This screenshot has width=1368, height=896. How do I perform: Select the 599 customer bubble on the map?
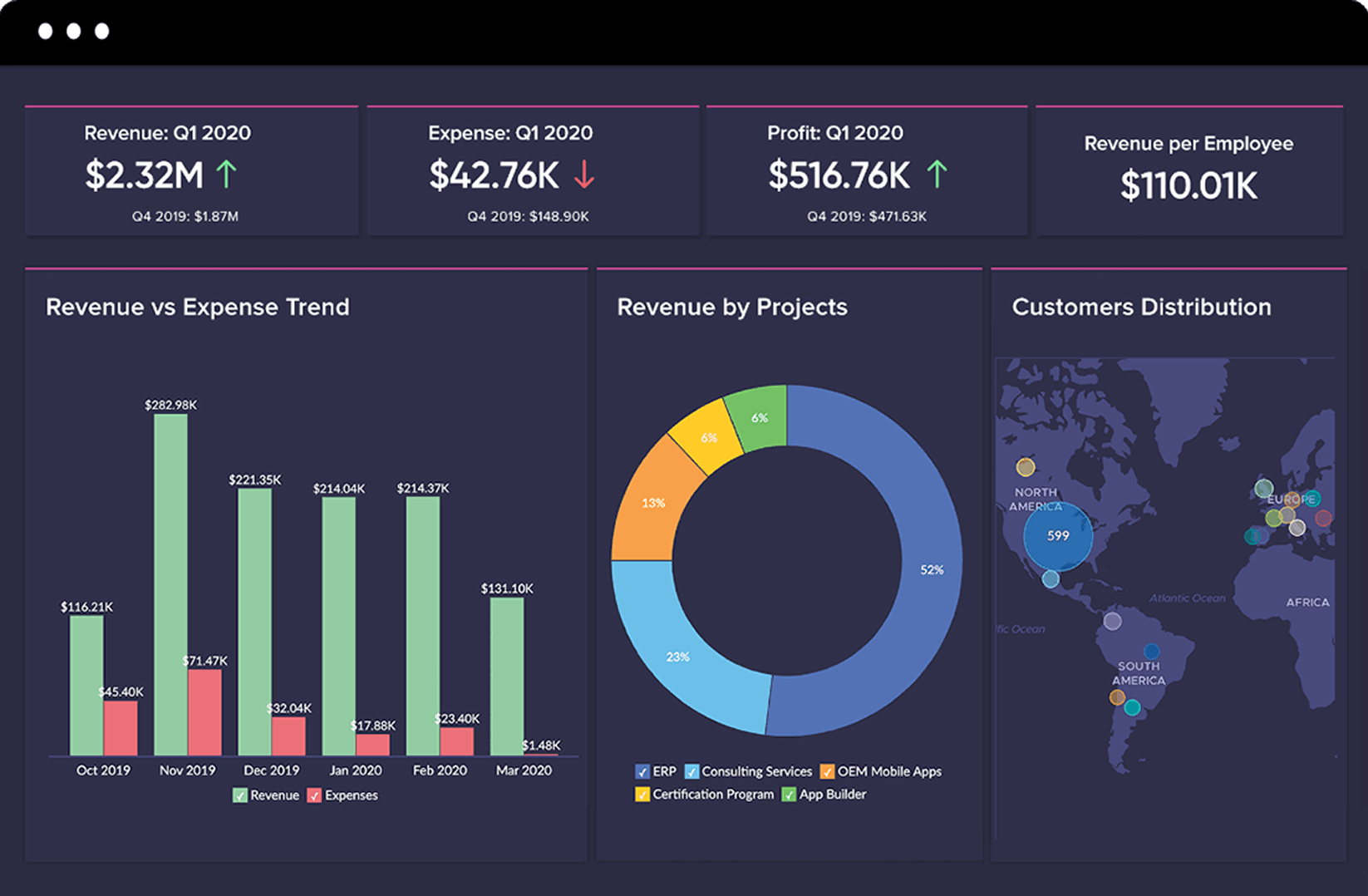coord(1057,536)
